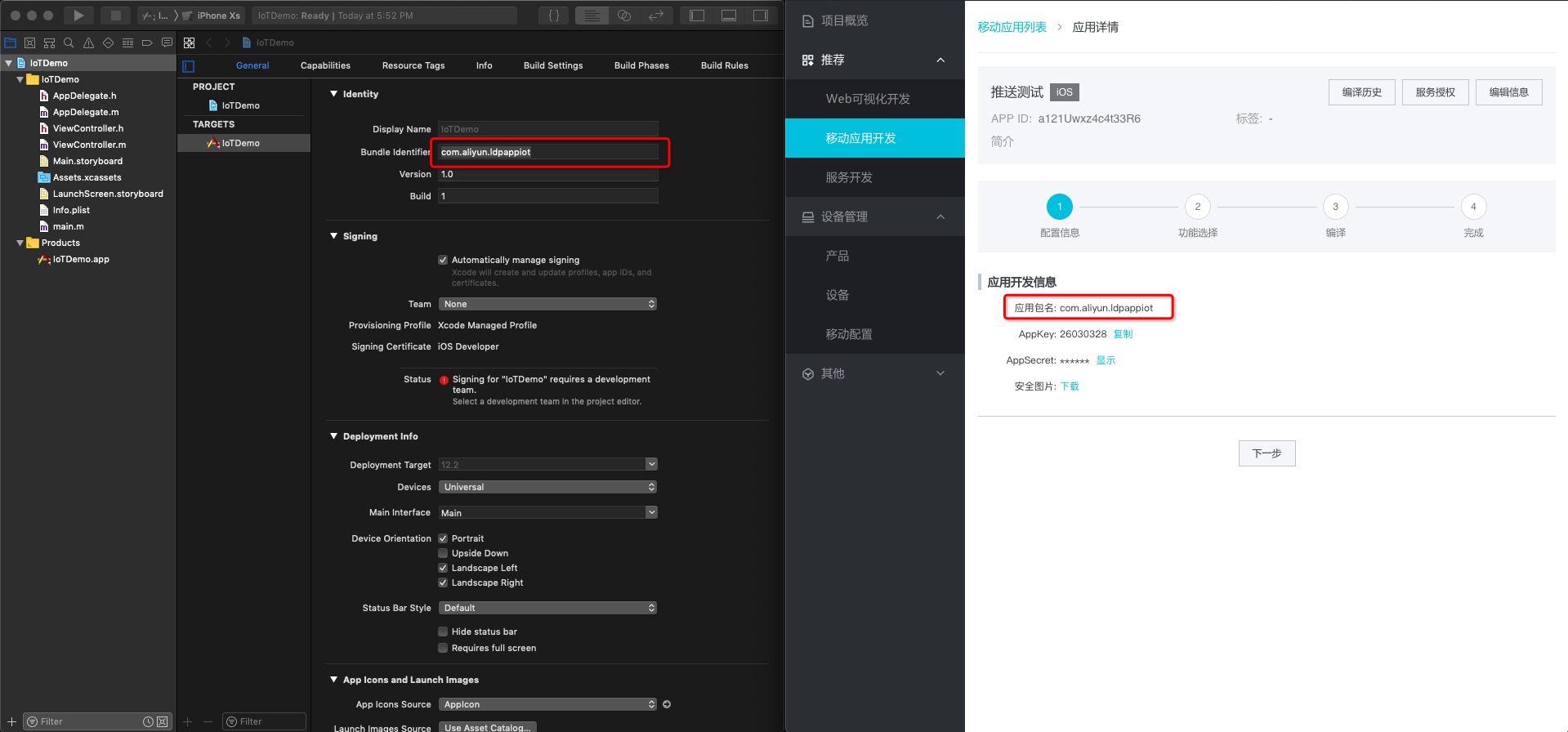Switch to the Build Settings tab

point(553,65)
